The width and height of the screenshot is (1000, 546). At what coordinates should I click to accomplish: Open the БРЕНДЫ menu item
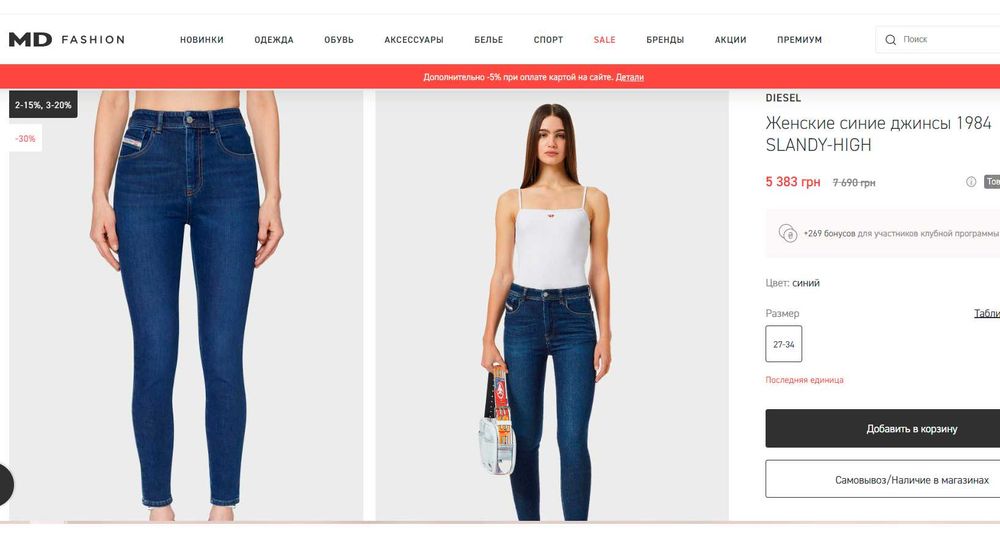tap(665, 40)
